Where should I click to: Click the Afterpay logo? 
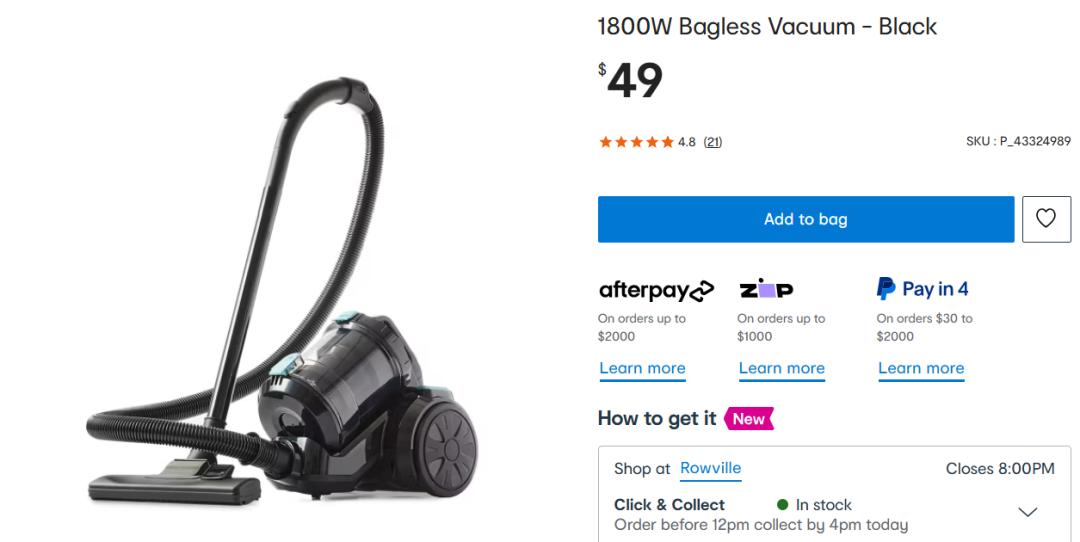[x=656, y=290]
